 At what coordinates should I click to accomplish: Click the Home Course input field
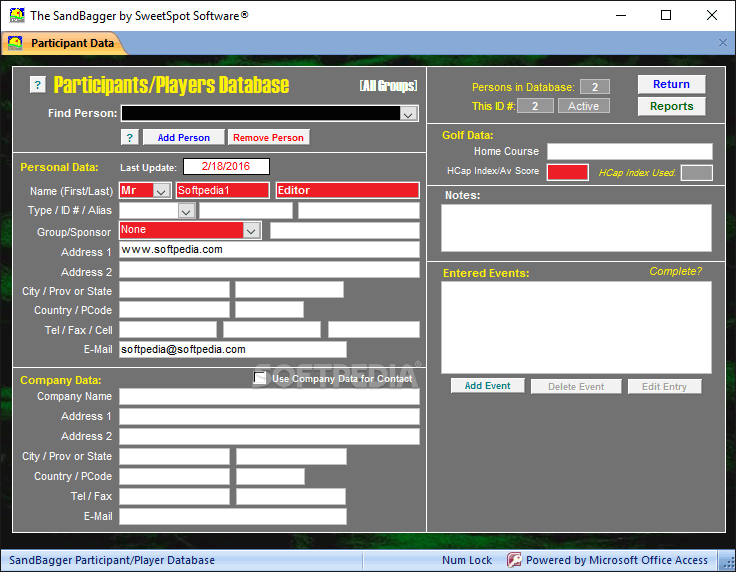click(x=629, y=152)
